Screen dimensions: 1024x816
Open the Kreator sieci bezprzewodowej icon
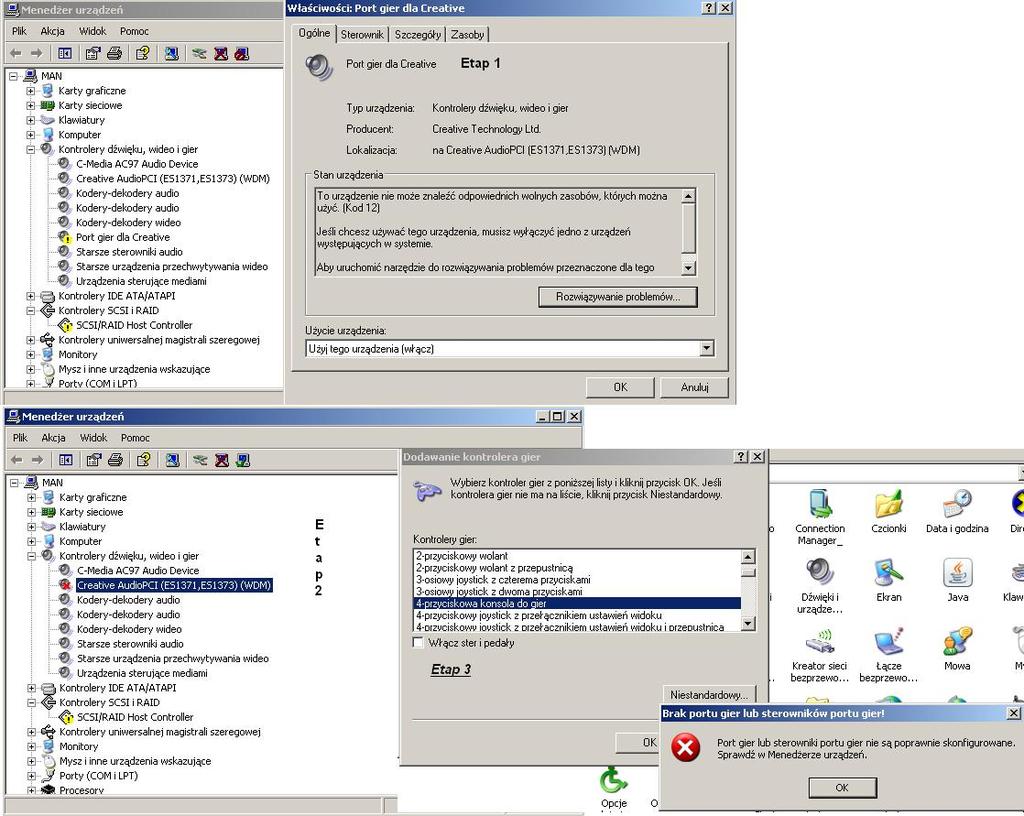[x=819, y=644]
